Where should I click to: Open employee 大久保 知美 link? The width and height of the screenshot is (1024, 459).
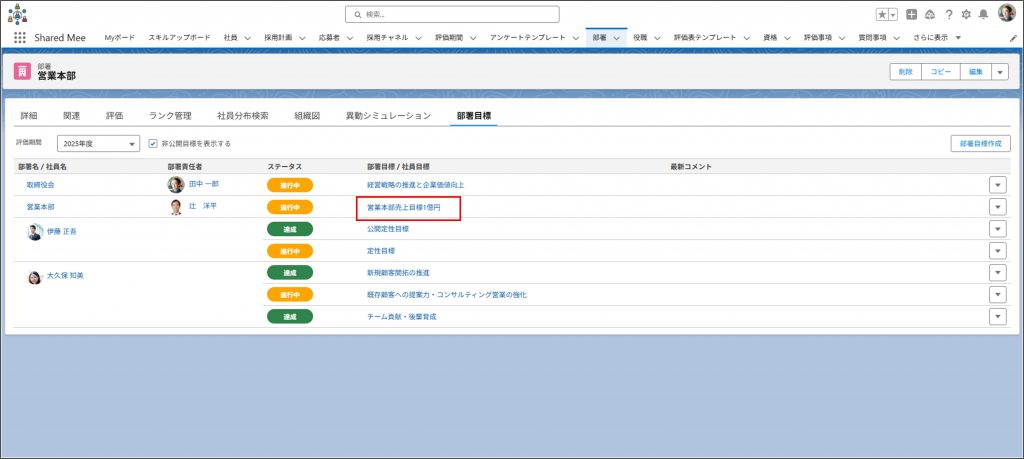65,275
